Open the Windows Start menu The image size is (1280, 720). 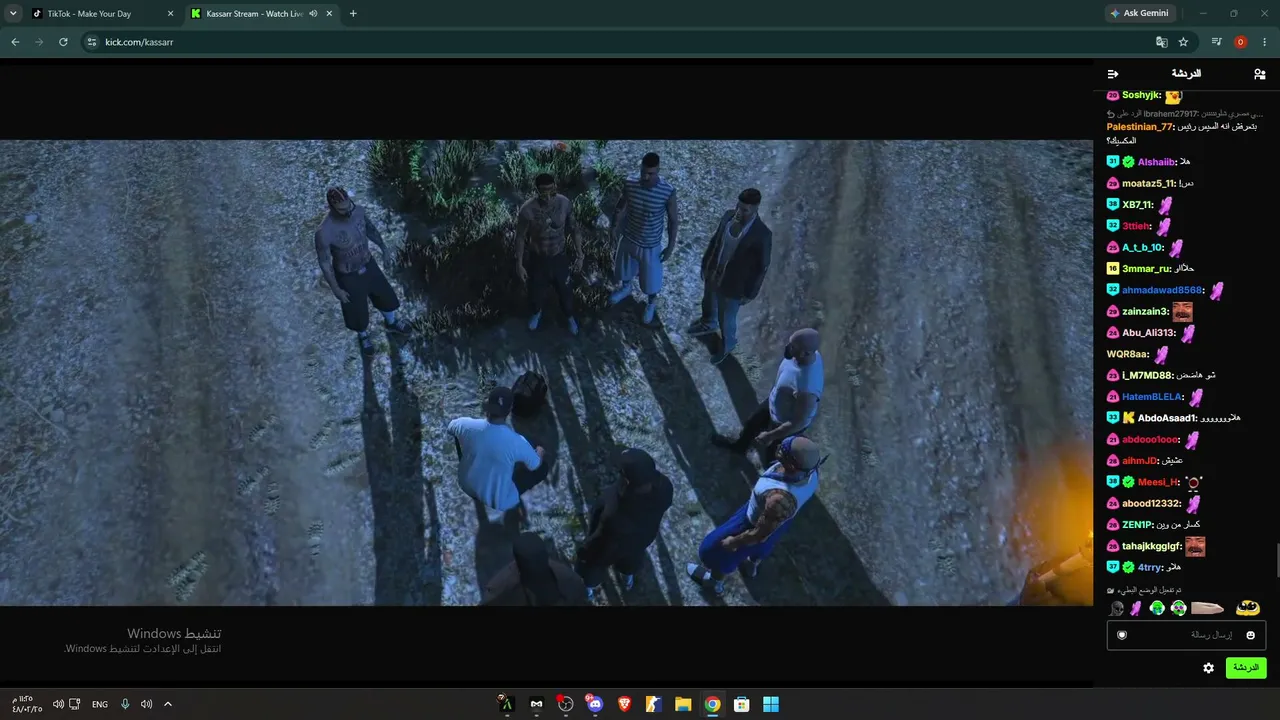point(771,704)
